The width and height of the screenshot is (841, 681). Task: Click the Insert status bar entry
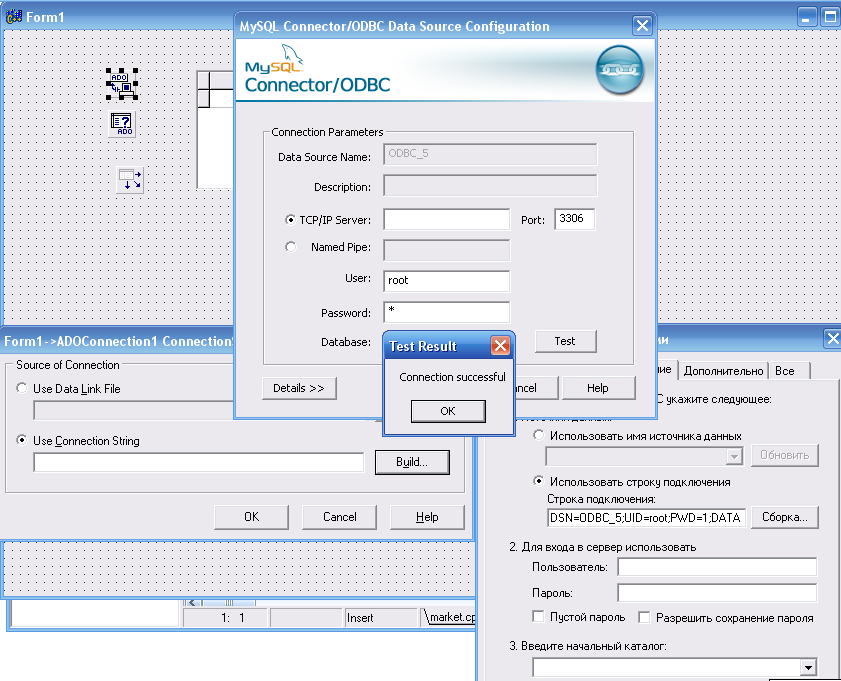381,618
